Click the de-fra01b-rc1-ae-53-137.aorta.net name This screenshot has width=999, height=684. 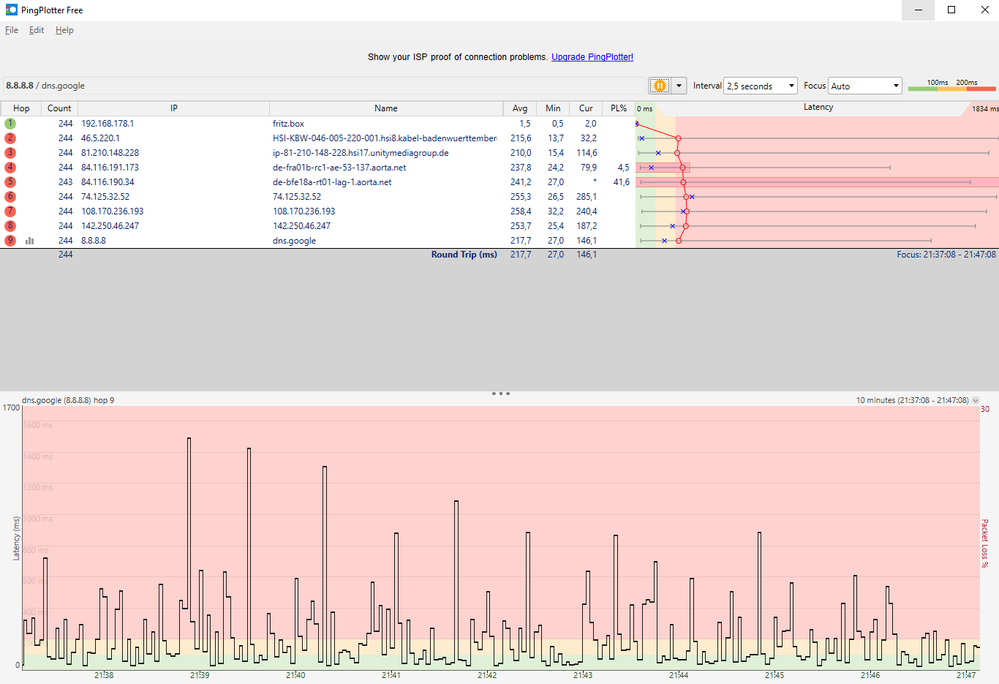click(x=340, y=167)
